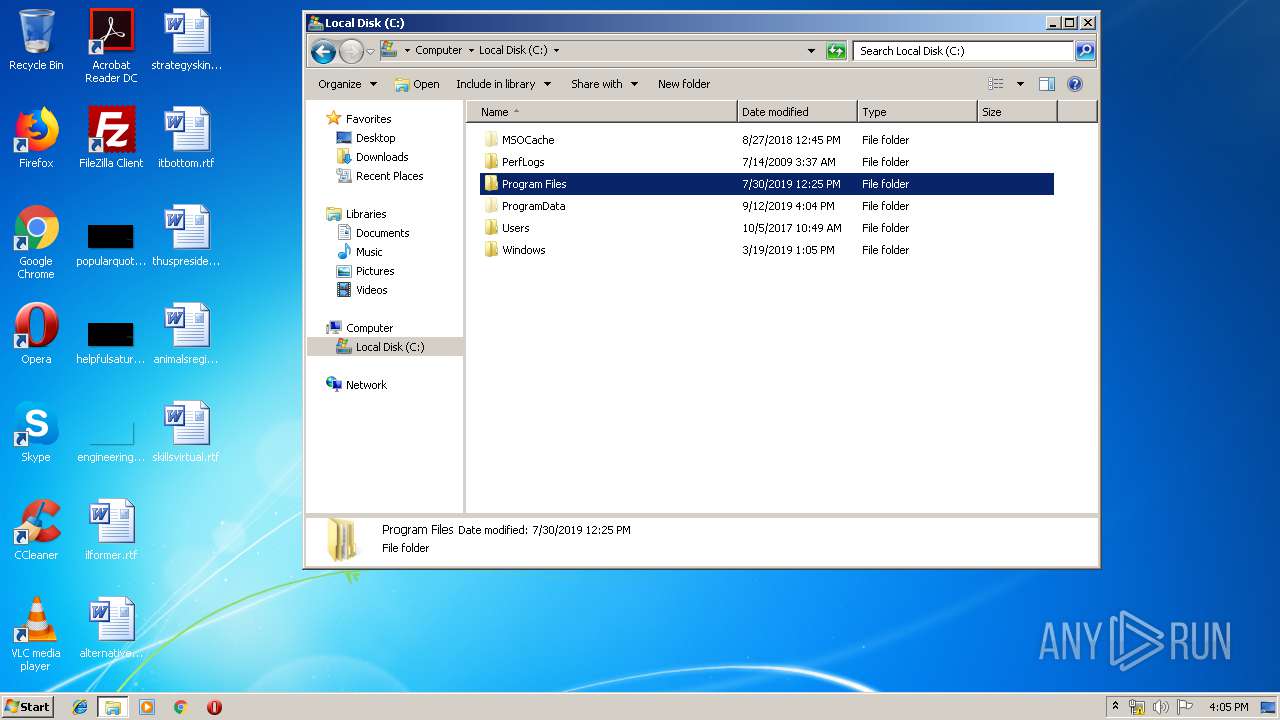Open the Share with dropdown

[x=604, y=84]
